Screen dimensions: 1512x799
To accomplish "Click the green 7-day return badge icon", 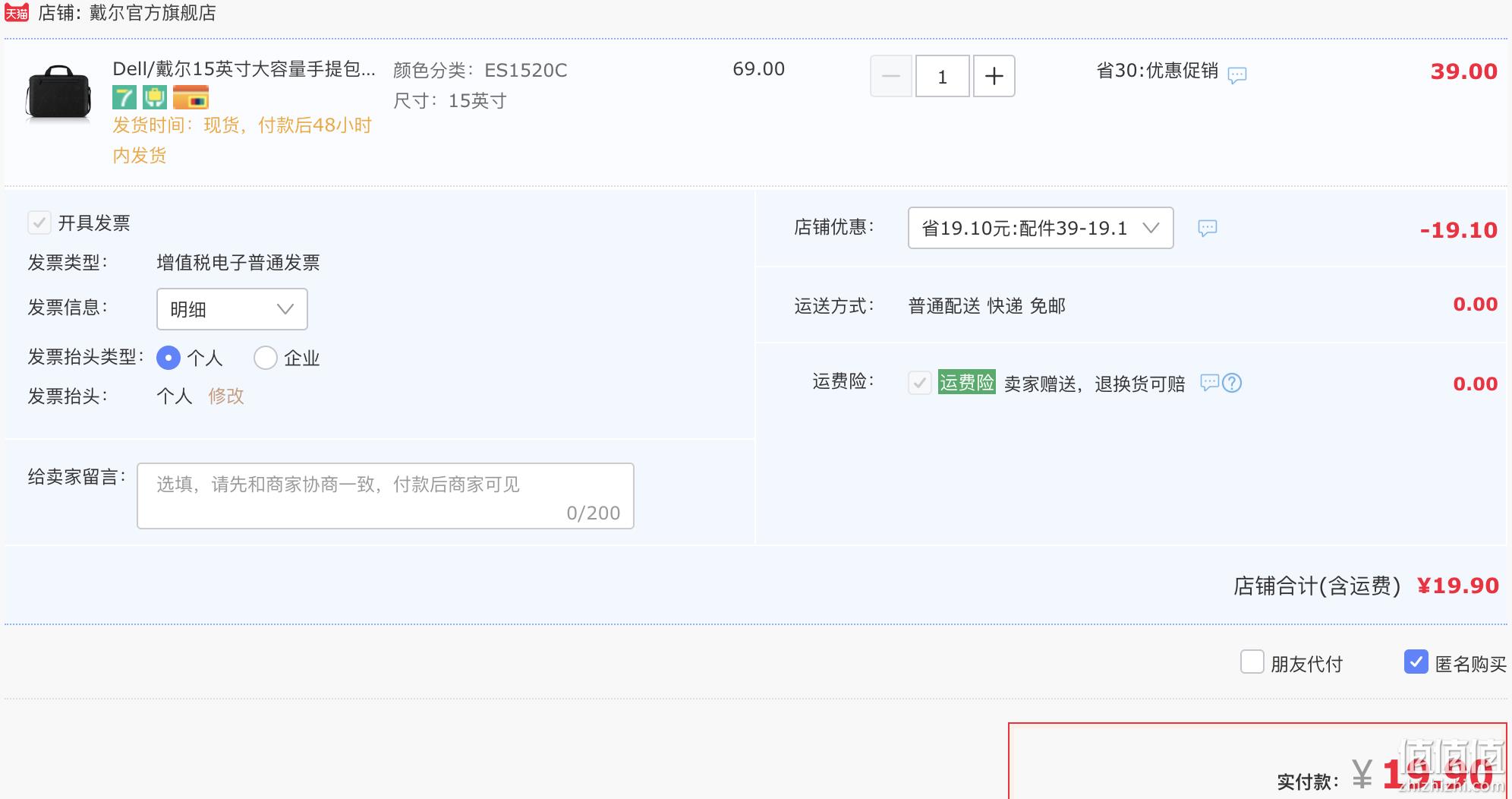I will [124, 98].
